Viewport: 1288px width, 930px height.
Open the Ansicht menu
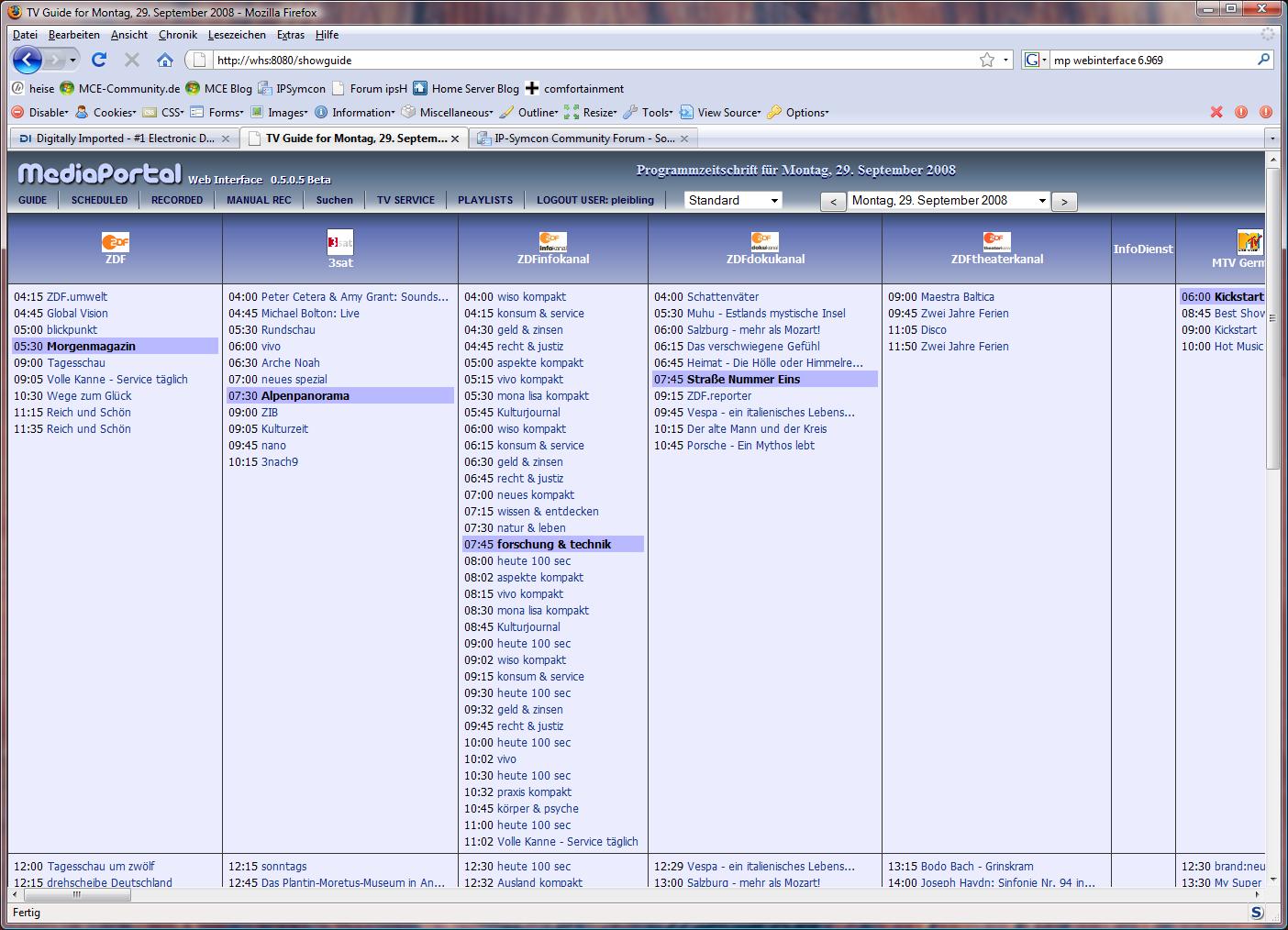coord(129,35)
